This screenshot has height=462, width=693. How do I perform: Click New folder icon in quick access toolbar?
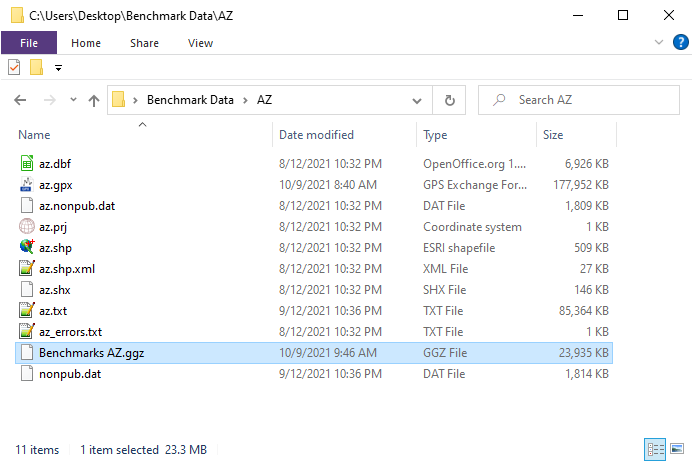point(36,67)
